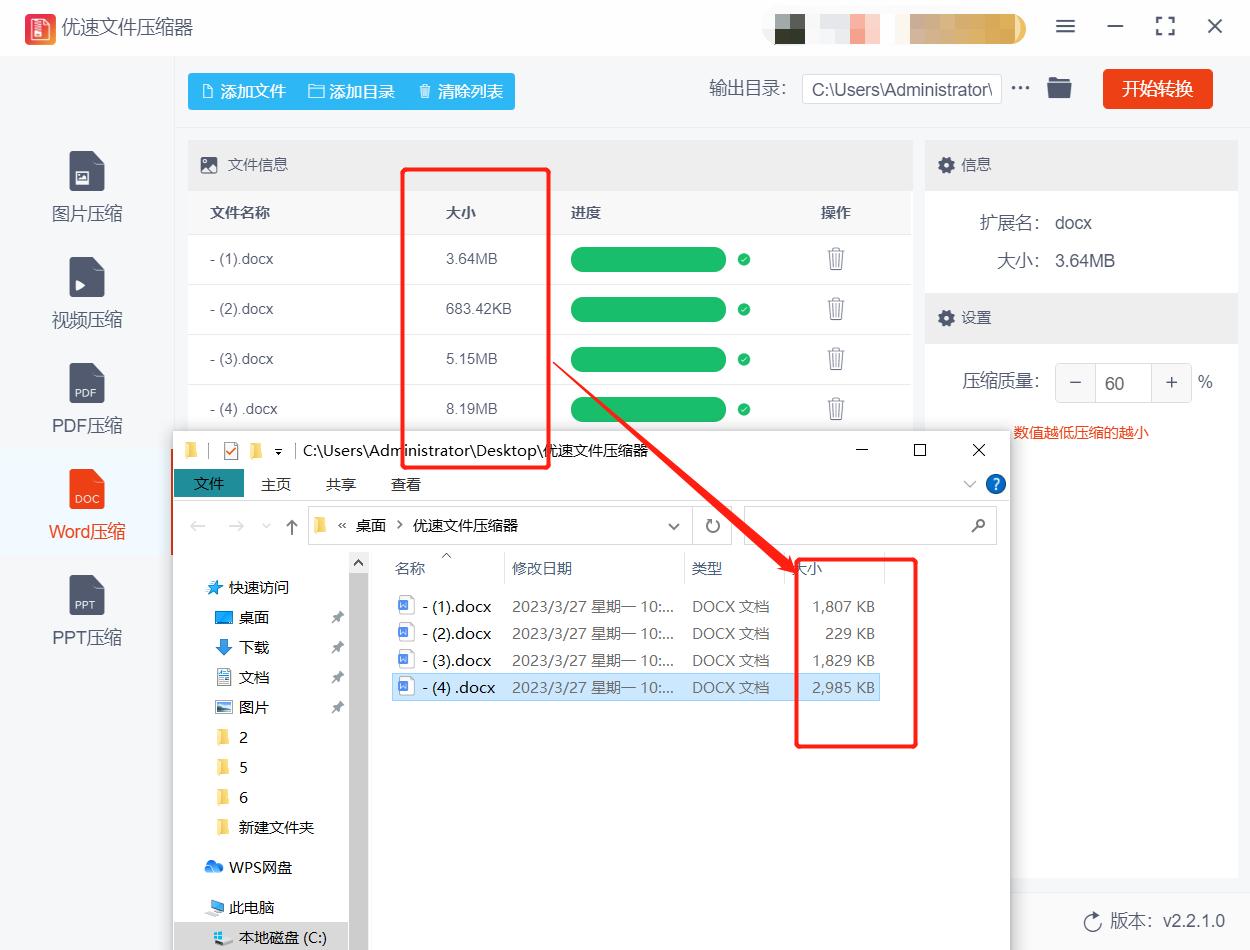The height and width of the screenshot is (950, 1250).
Task: Click inside the 输出目录 path field
Action: pos(900,89)
